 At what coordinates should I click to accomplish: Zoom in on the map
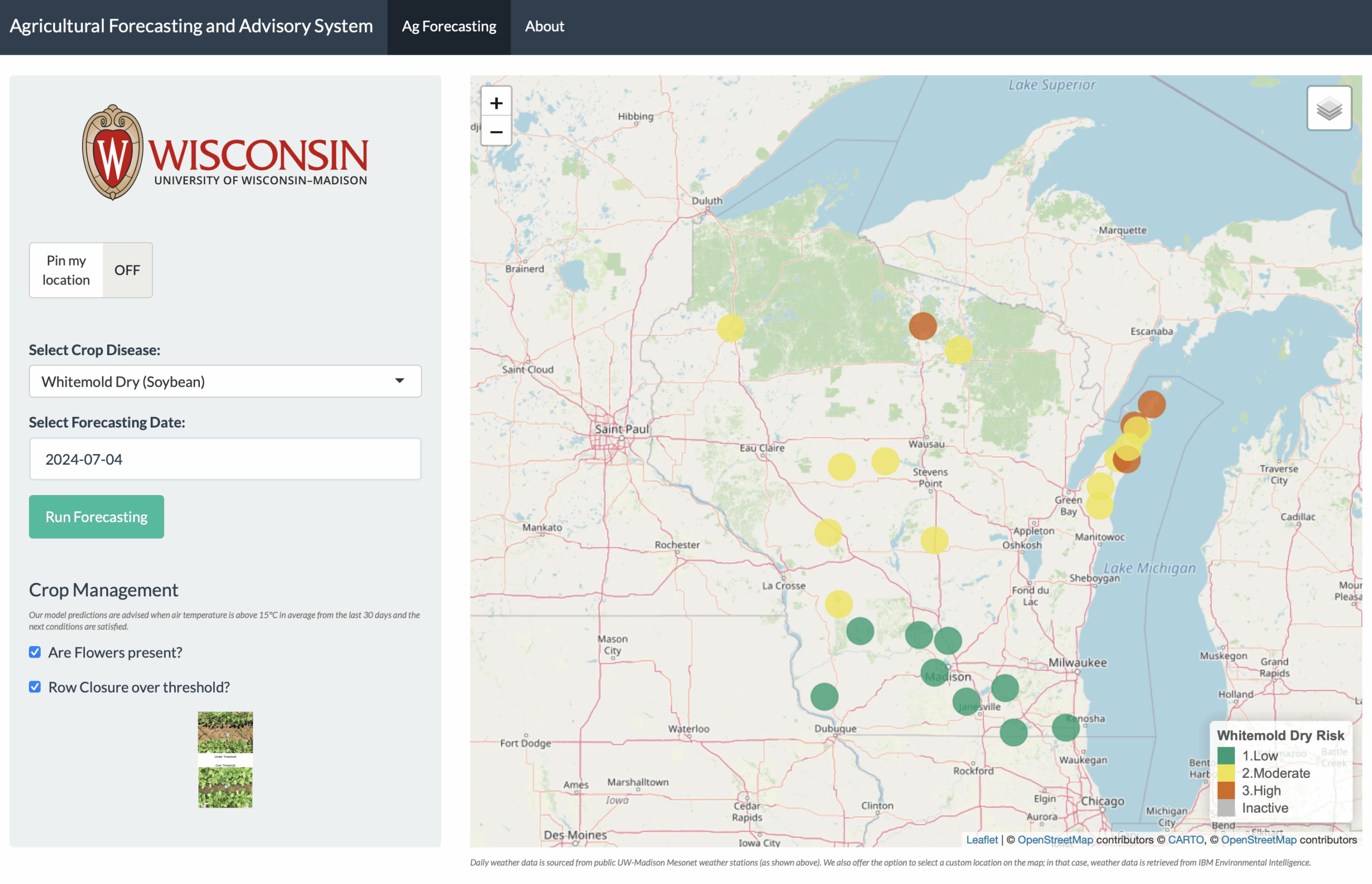point(496,103)
